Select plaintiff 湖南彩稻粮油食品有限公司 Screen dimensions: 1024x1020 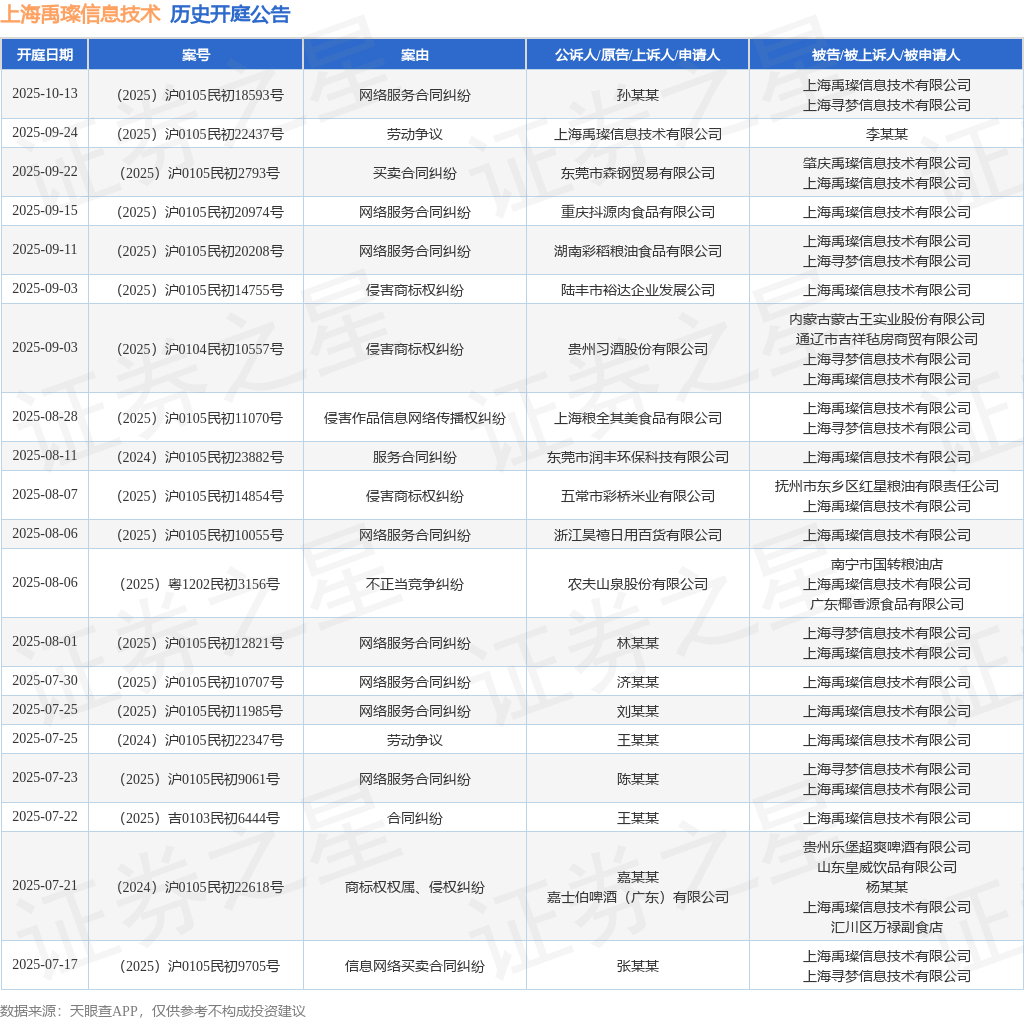pyautogui.click(x=637, y=251)
